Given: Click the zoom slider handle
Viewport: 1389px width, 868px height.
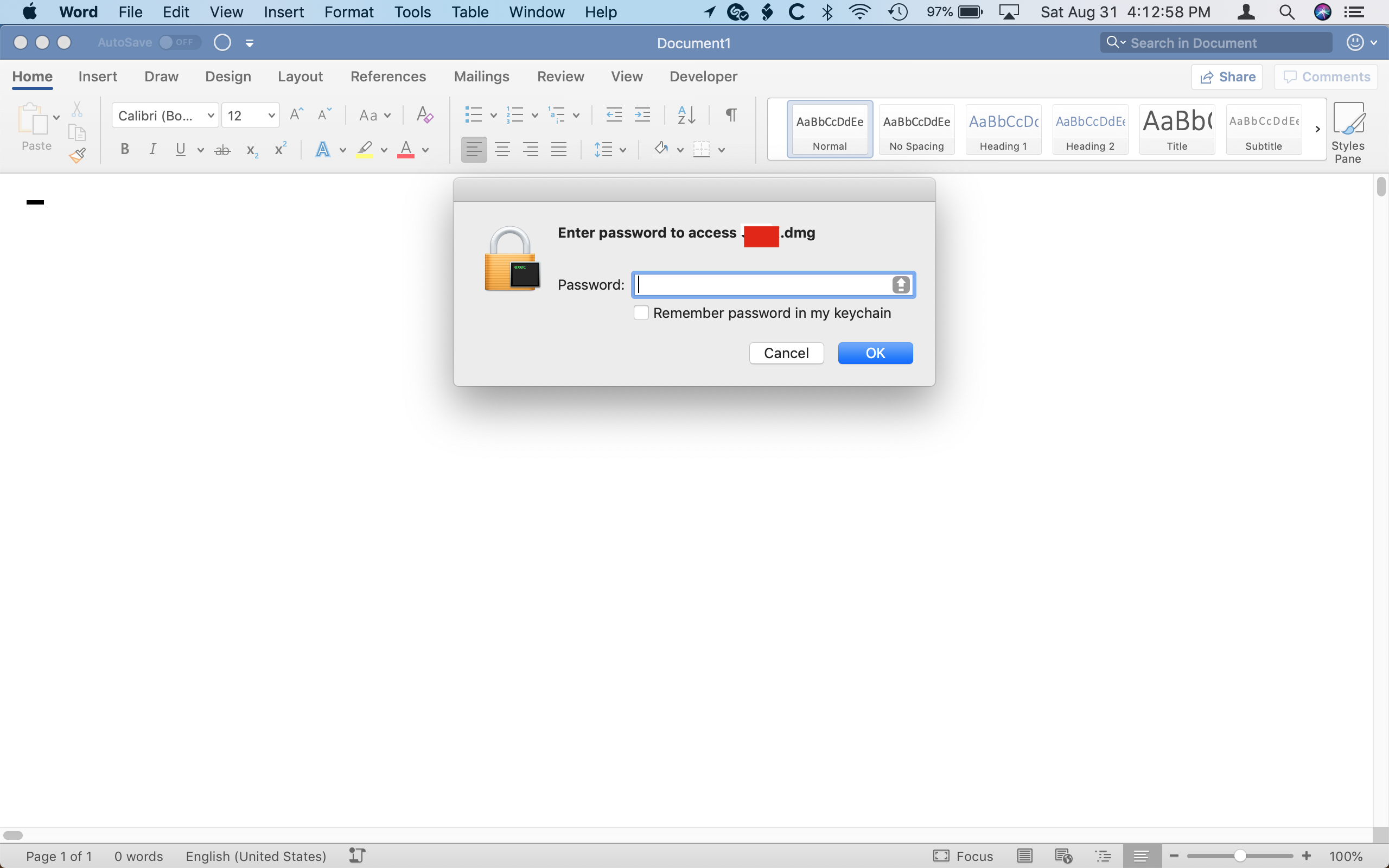Looking at the screenshot, I should [1240, 856].
